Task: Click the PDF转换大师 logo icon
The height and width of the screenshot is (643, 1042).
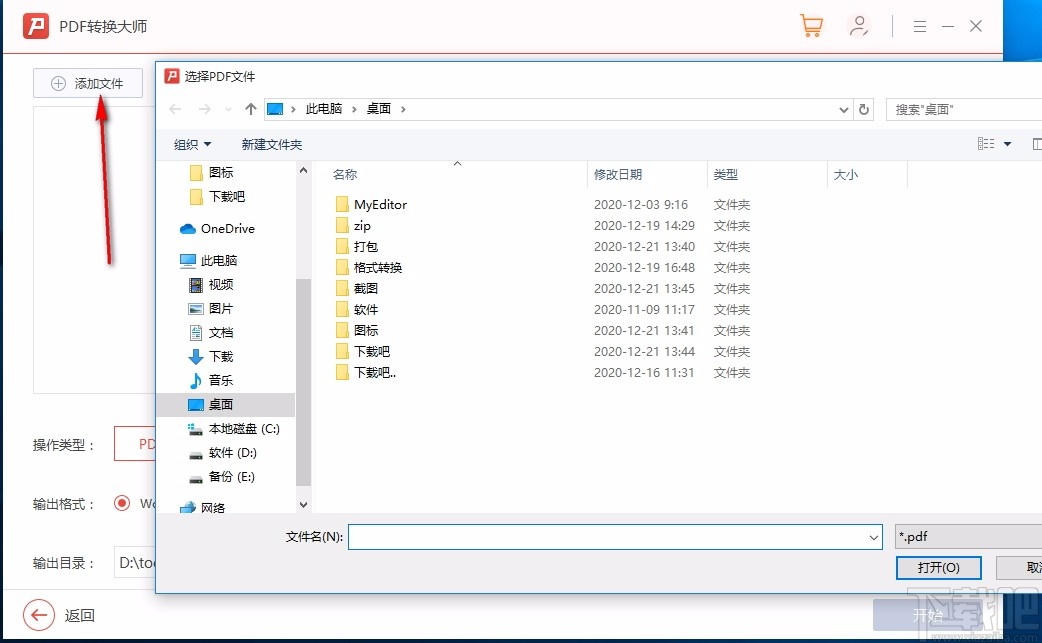Action: click(x=37, y=25)
